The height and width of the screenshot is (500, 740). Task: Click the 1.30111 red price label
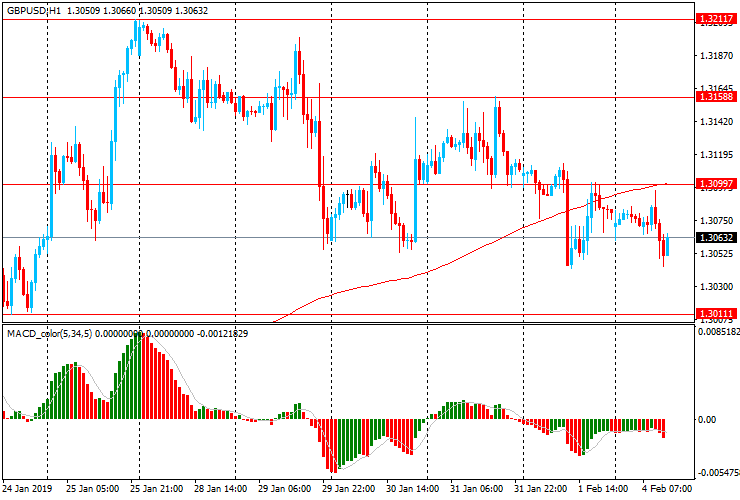coord(716,314)
